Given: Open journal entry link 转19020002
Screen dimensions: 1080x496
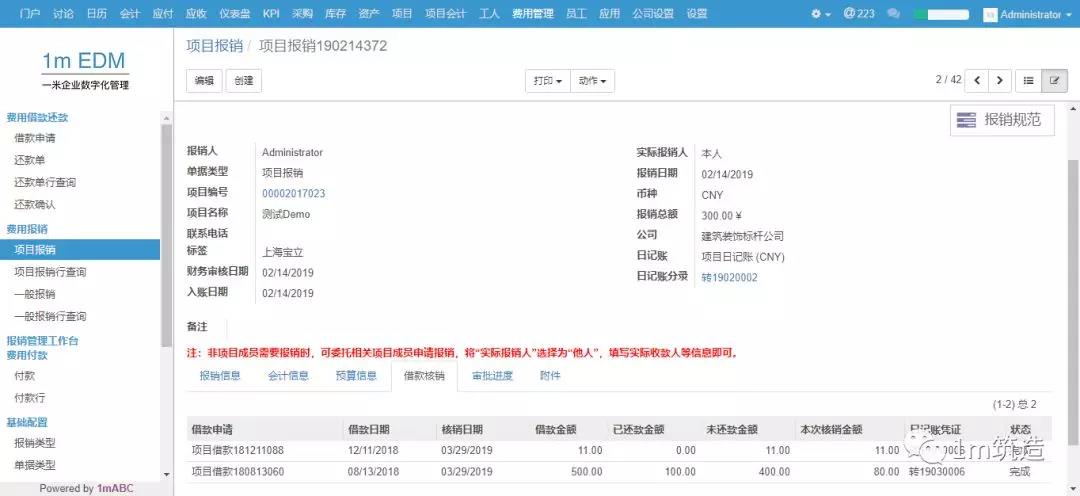Looking at the screenshot, I should point(729,277).
